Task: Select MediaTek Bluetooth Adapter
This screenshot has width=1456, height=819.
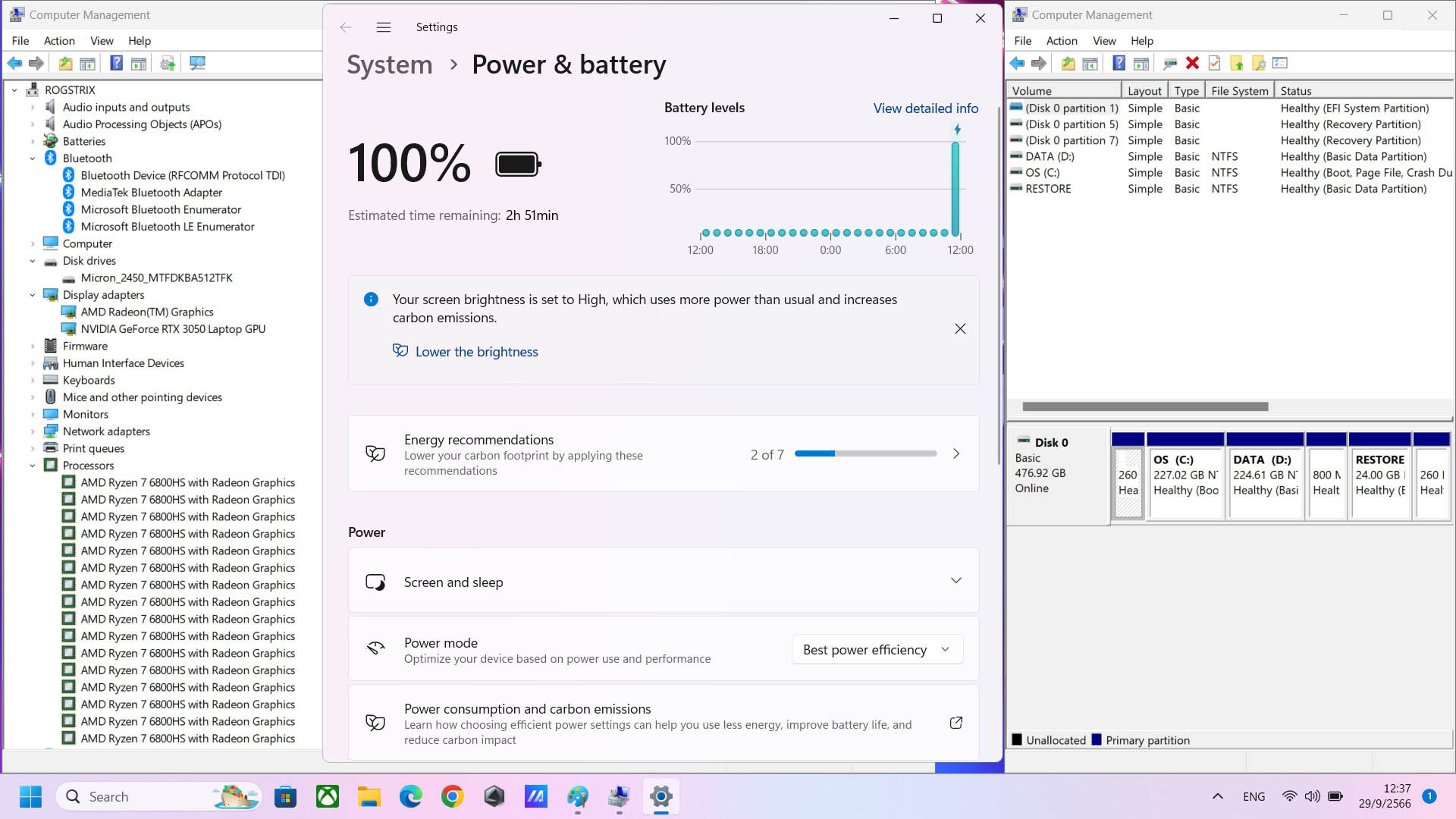Action: point(152,193)
